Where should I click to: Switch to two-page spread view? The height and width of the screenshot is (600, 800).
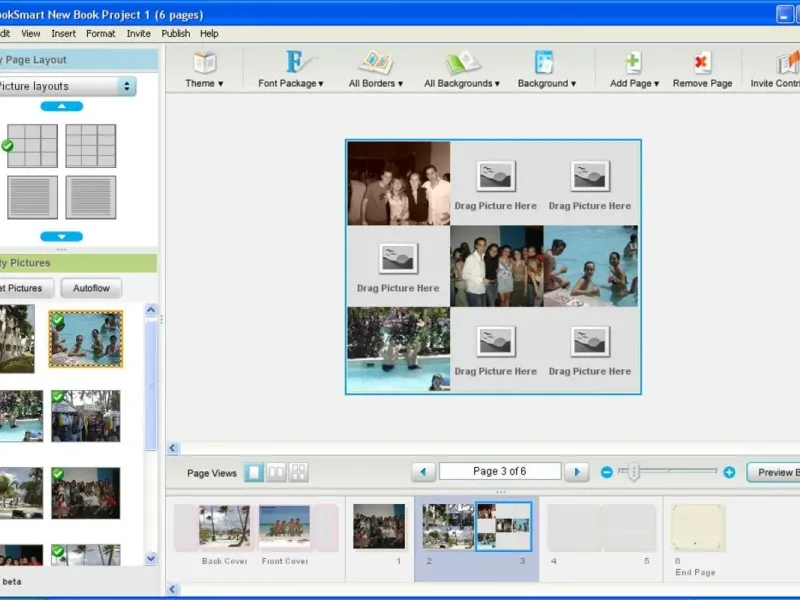point(276,473)
